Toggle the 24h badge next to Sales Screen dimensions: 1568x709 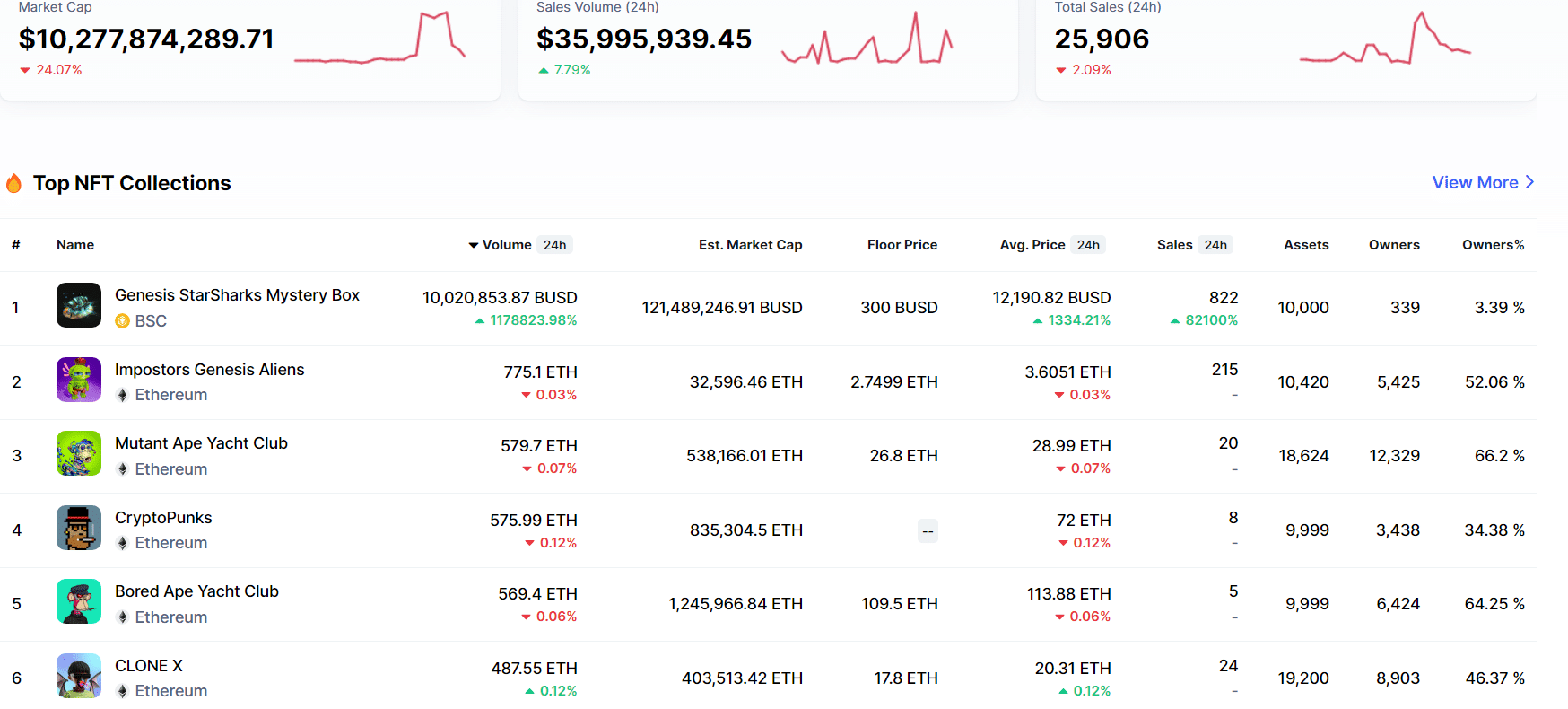click(x=1215, y=245)
